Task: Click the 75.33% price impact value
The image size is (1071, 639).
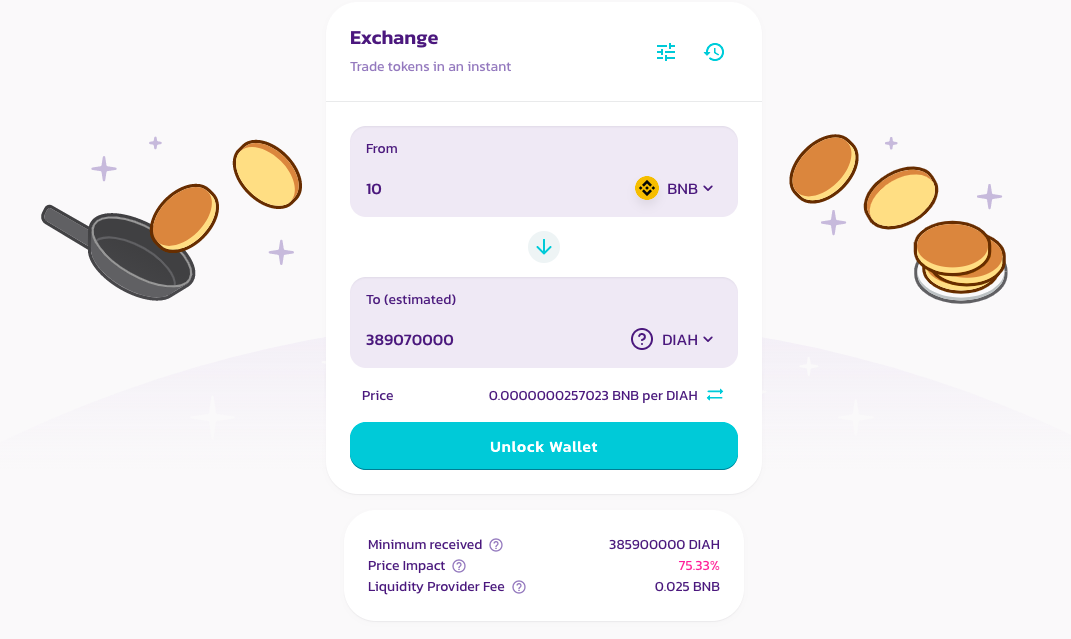Action: coord(699,566)
